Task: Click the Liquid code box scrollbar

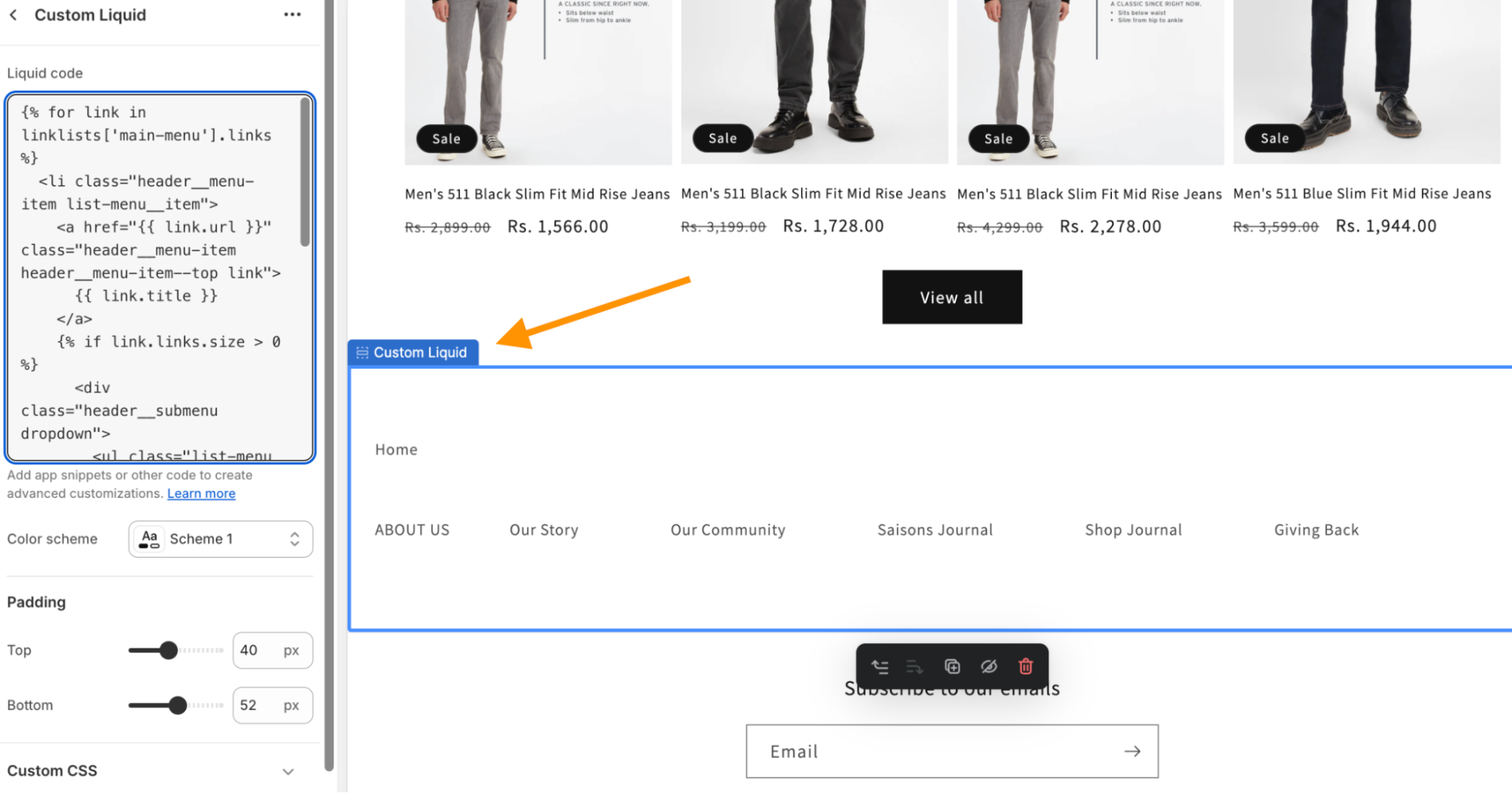Action: pos(305,173)
